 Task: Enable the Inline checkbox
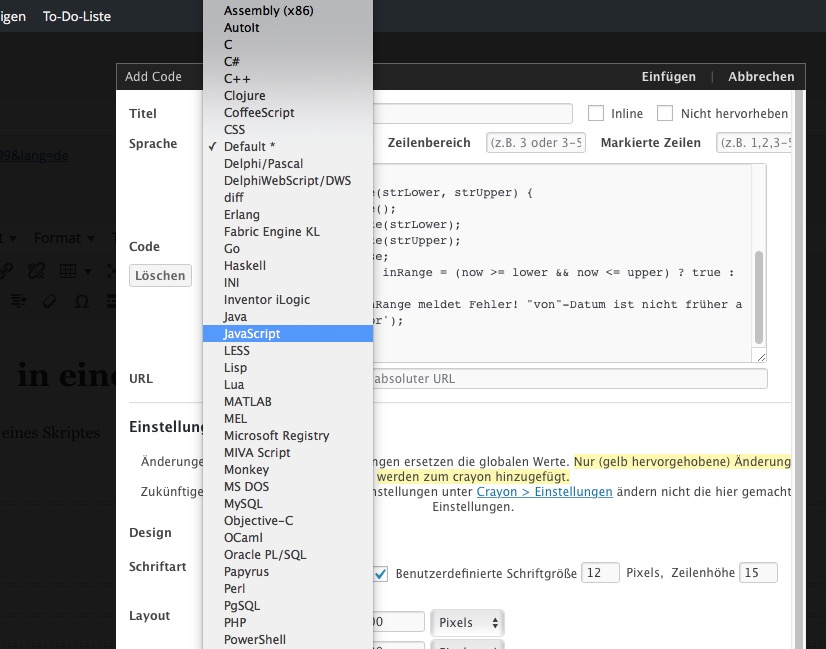pos(596,113)
